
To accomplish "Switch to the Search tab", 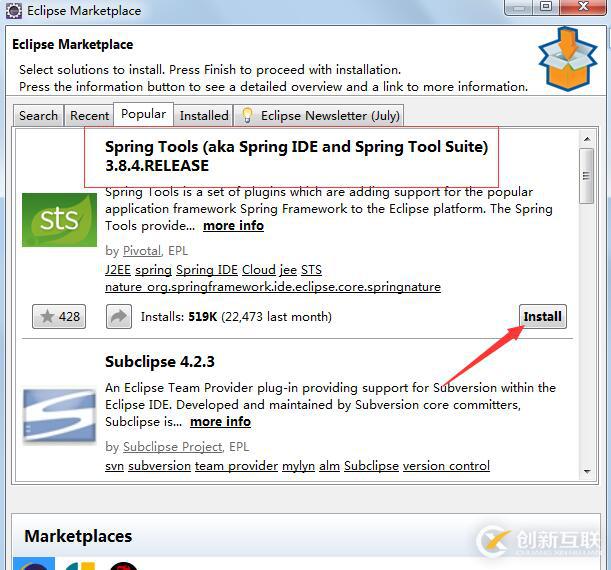I will pyautogui.click(x=38, y=116).
